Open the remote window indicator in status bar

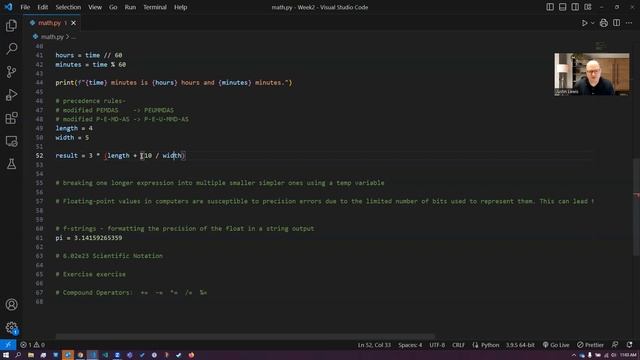click(x=8, y=345)
